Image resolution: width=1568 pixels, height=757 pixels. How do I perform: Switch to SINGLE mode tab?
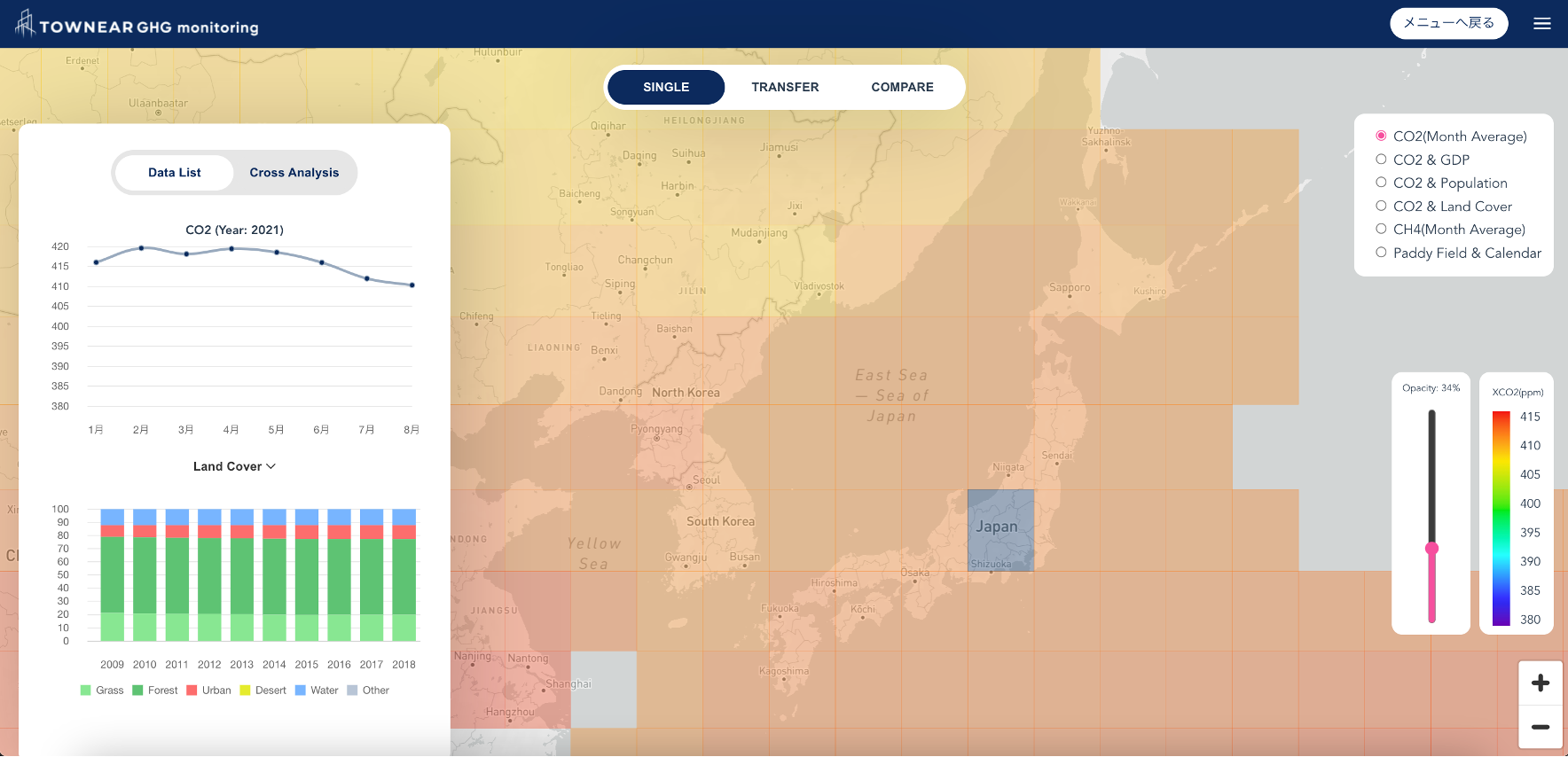[666, 87]
